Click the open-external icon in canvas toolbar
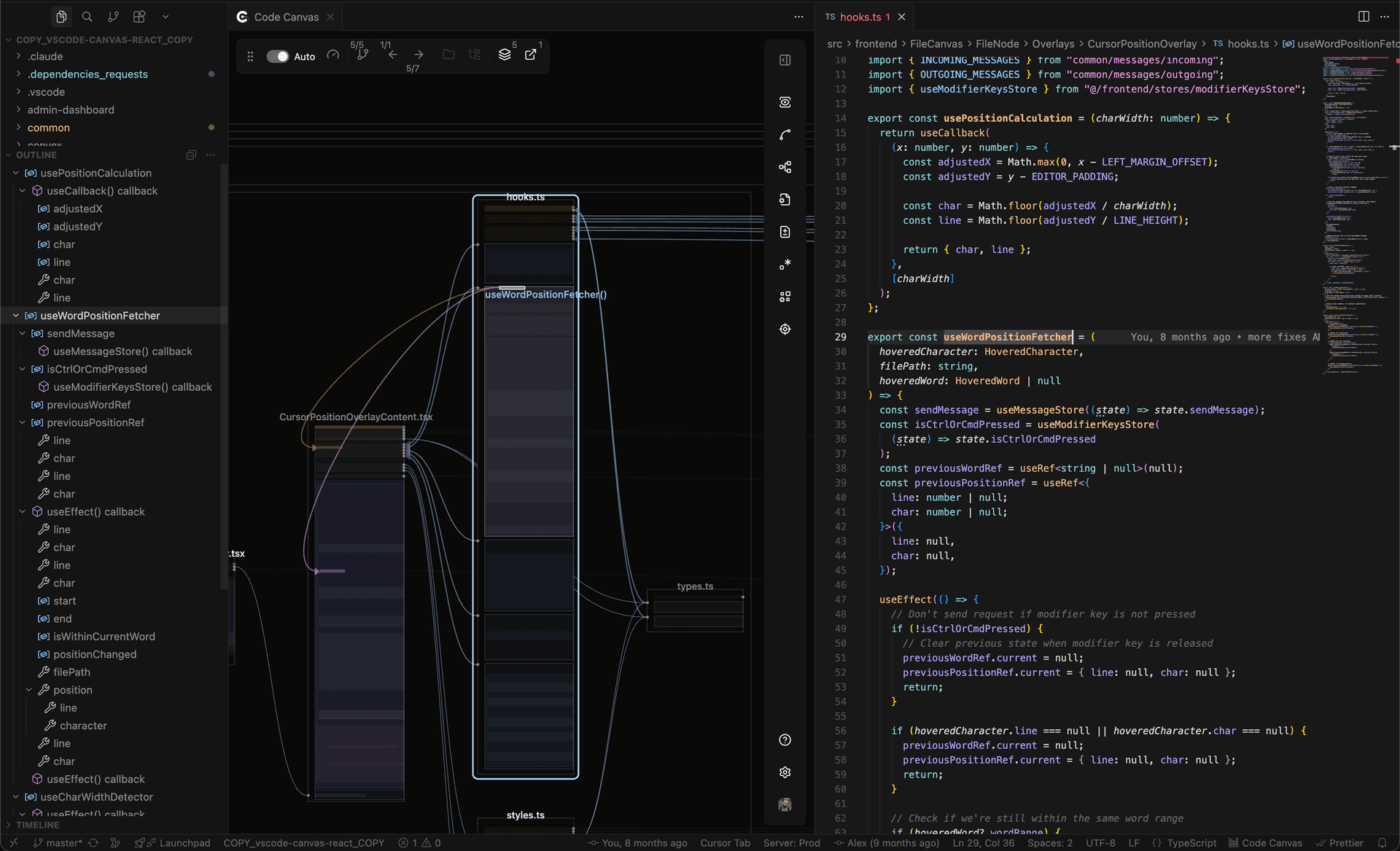 click(x=531, y=55)
